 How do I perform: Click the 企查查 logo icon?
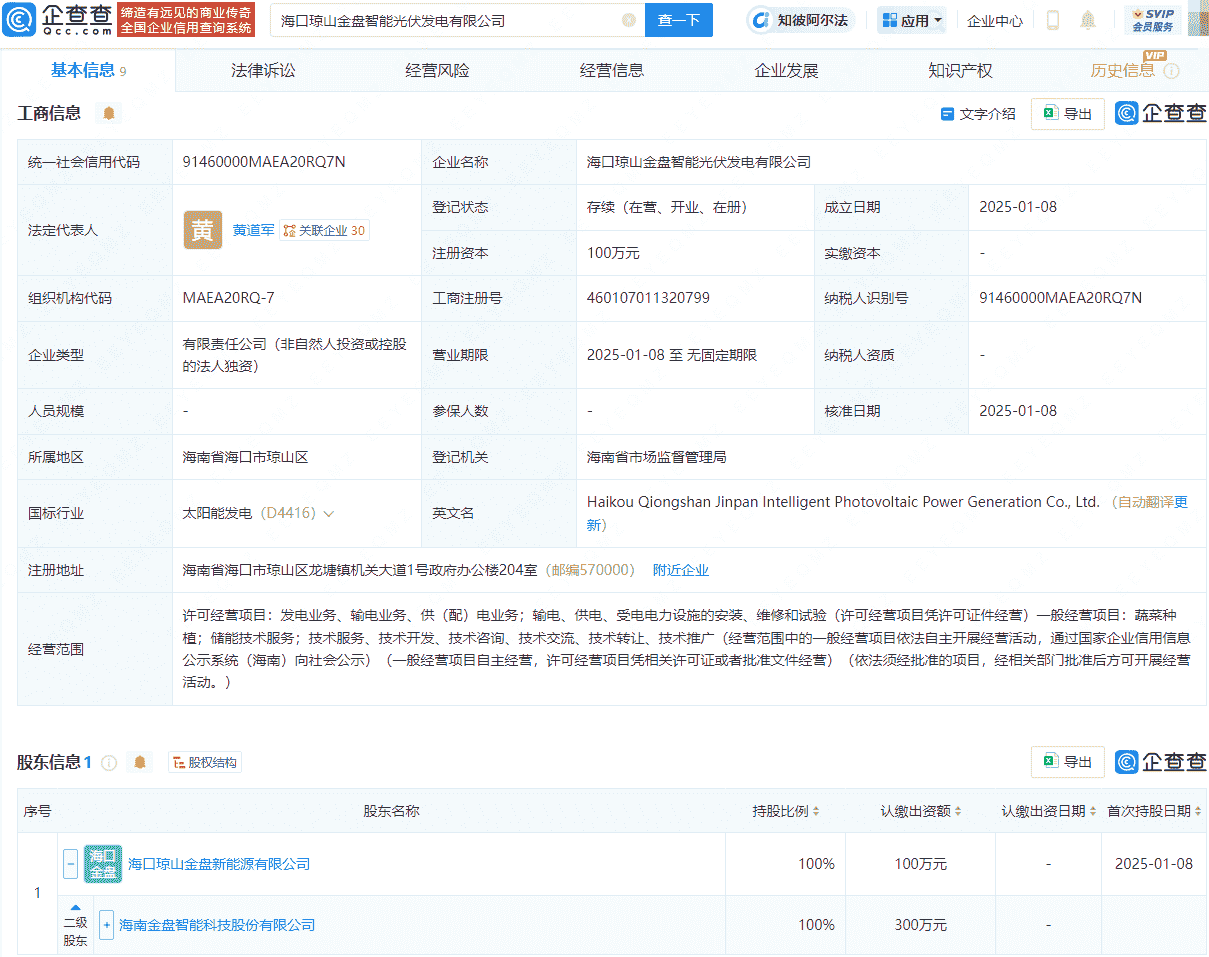(x=23, y=19)
